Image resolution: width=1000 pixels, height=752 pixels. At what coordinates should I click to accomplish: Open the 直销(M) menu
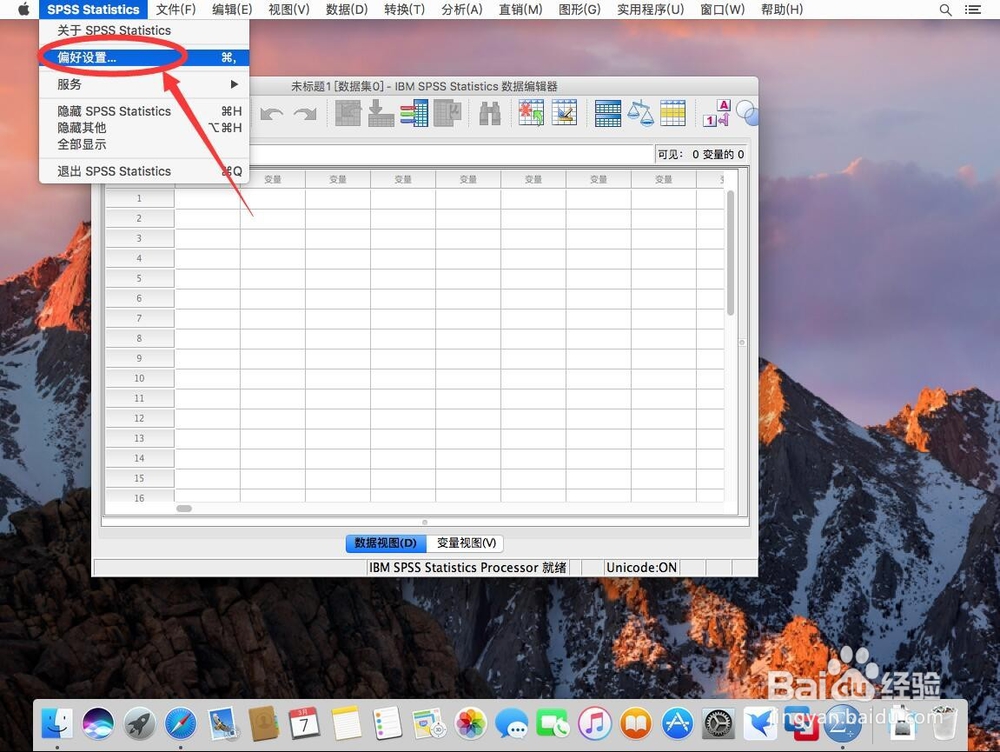click(x=520, y=10)
